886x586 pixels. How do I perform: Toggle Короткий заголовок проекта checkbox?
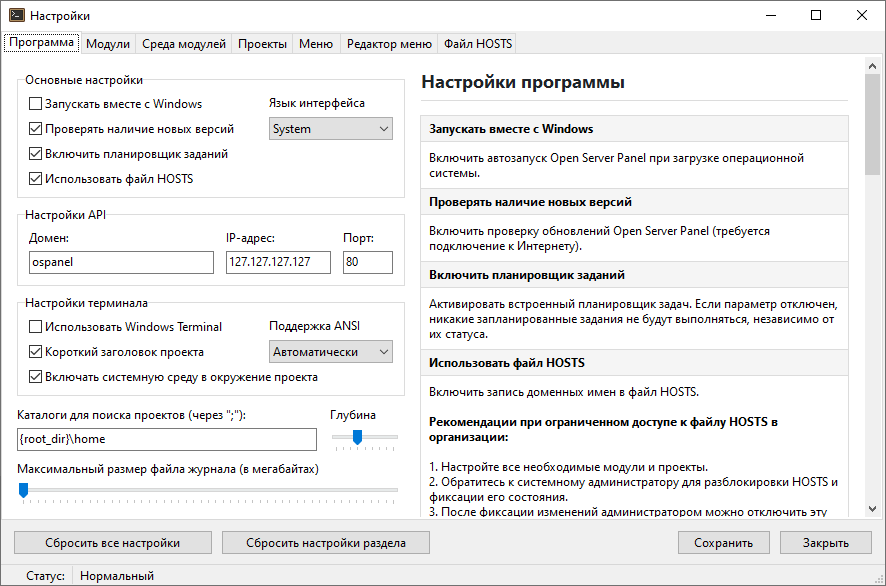pyautogui.click(x=36, y=352)
